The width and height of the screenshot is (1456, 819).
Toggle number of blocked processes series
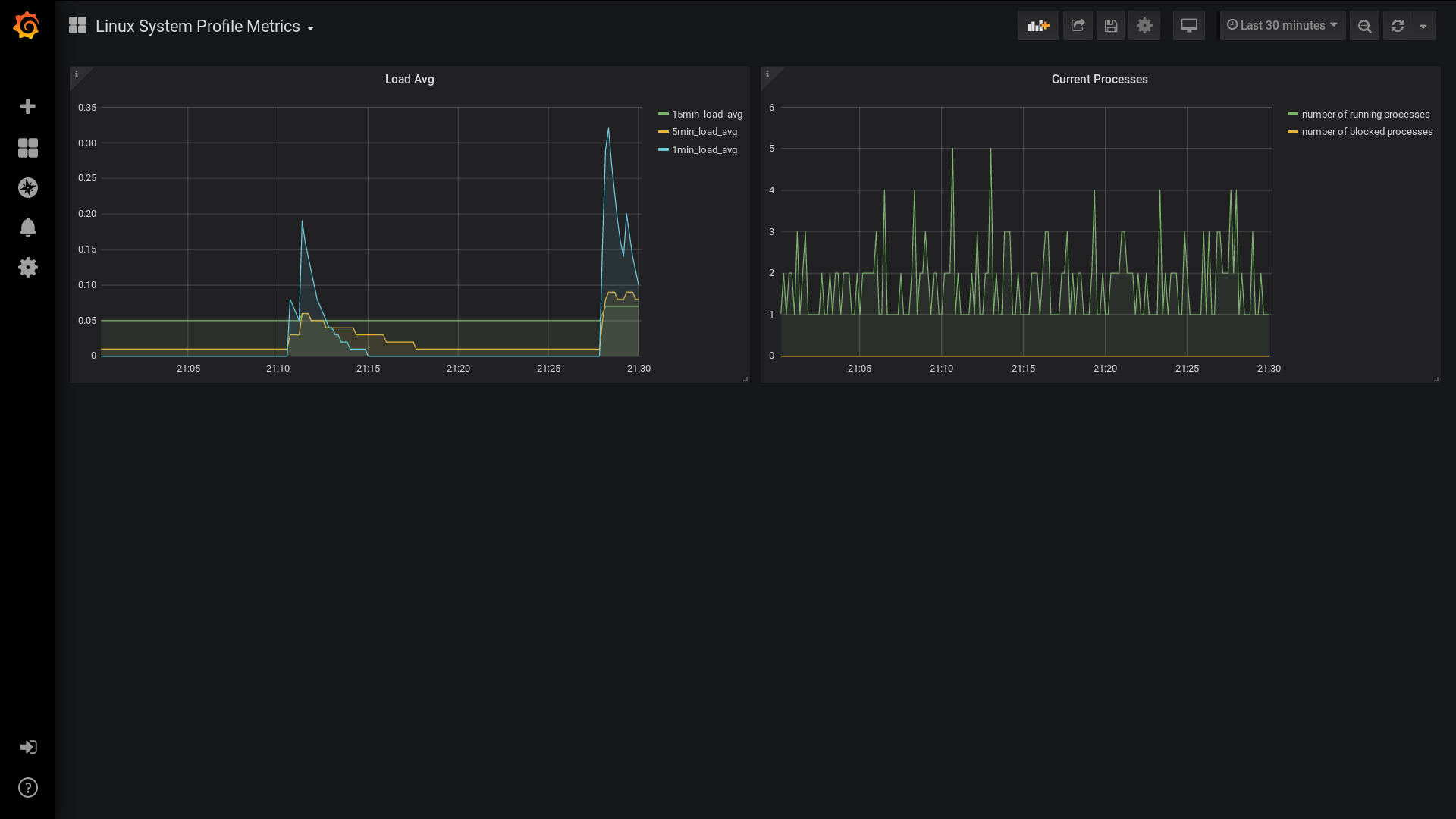1367,131
